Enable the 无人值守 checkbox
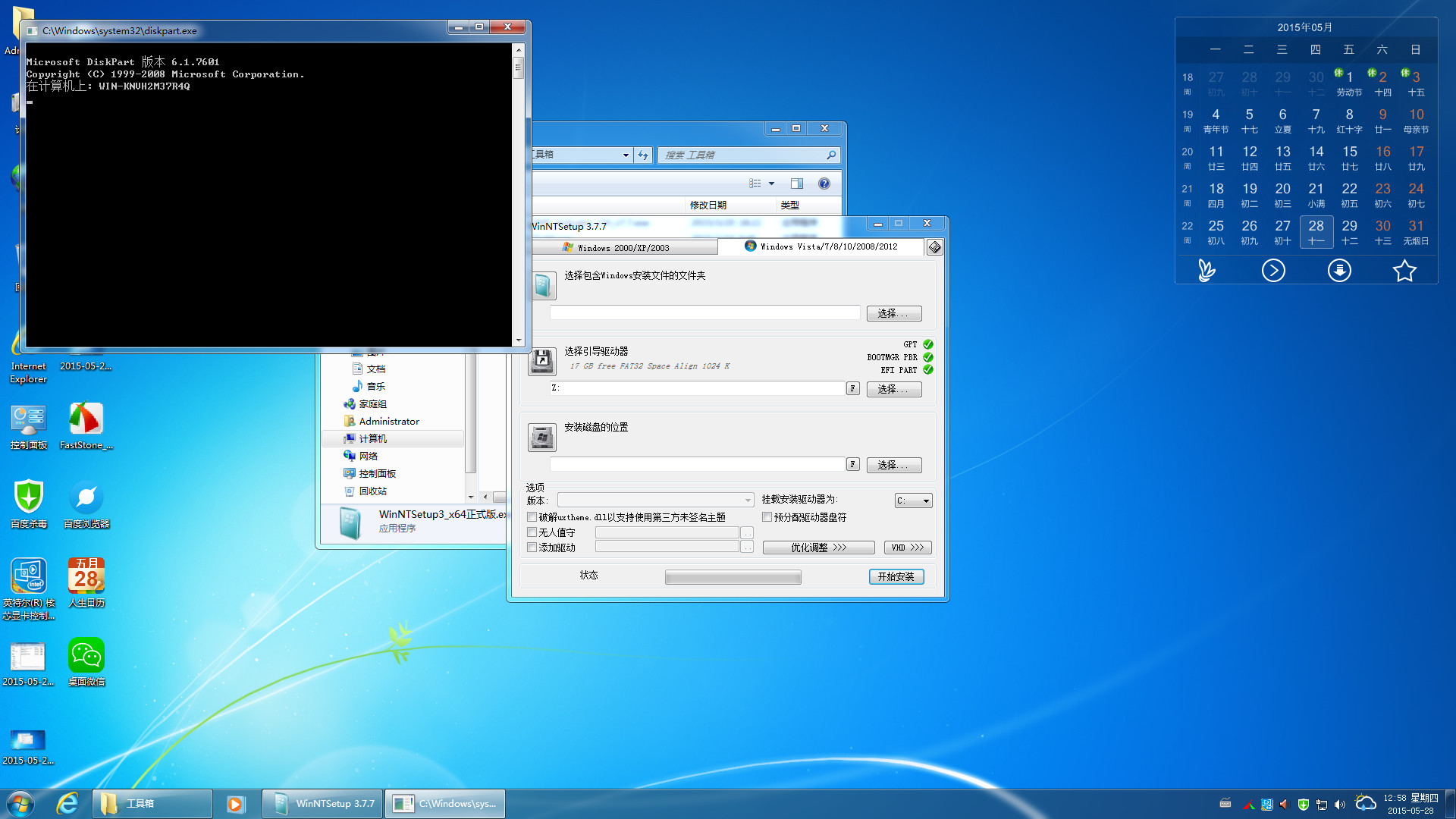Image resolution: width=1456 pixels, height=819 pixels. (x=532, y=532)
